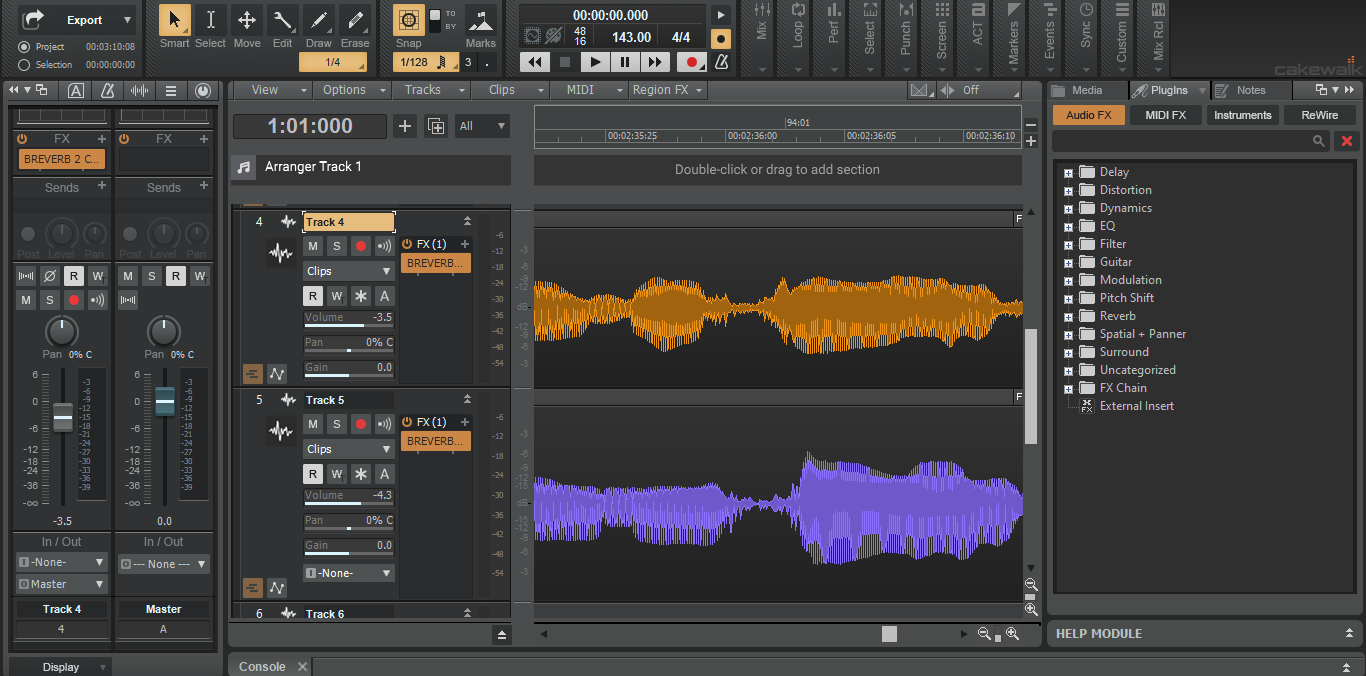The height and width of the screenshot is (676, 1366).
Task: Arm Track 5 for recording
Action: (361, 424)
